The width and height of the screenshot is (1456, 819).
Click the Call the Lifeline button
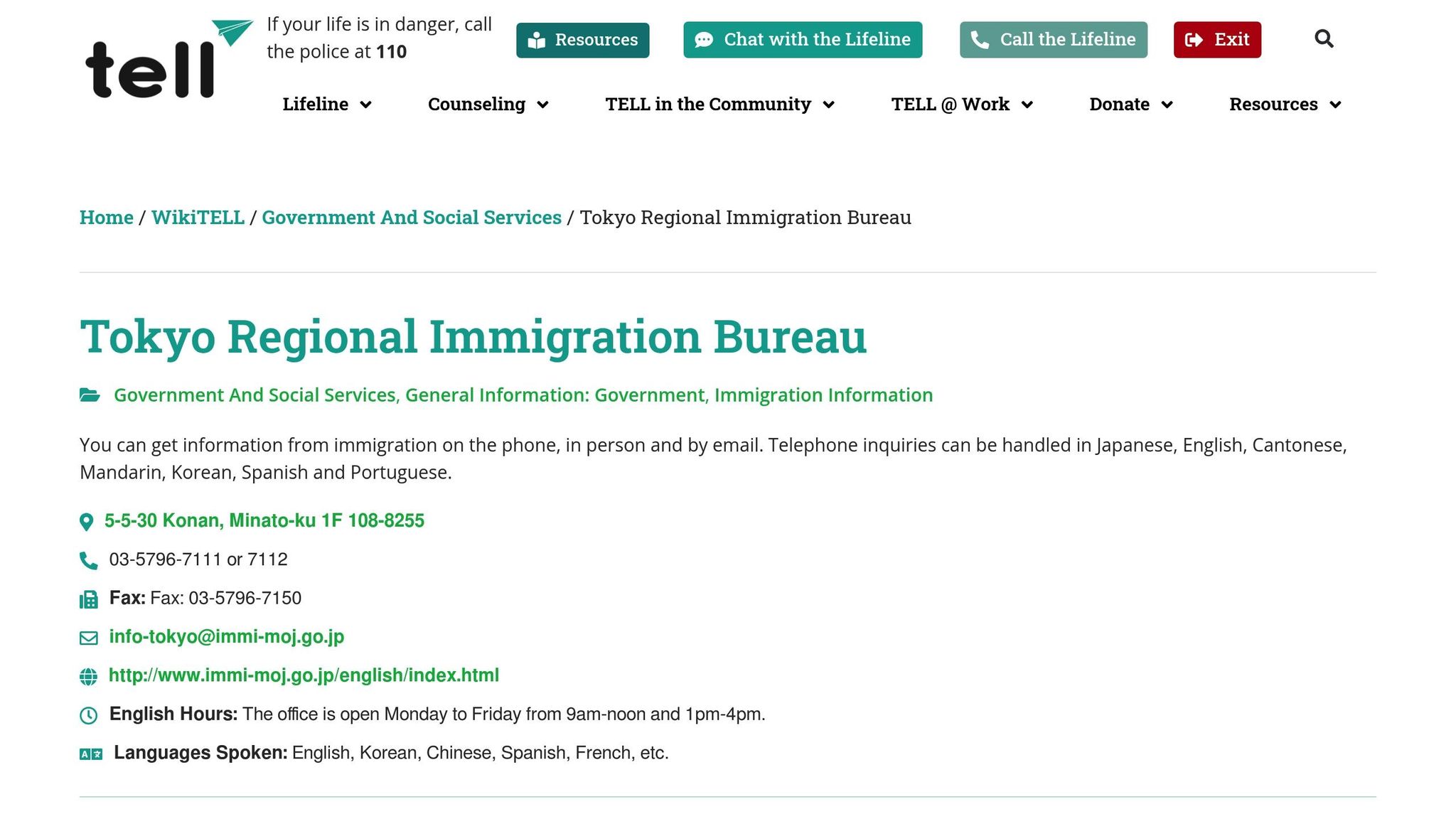pyautogui.click(x=1053, y=40)
